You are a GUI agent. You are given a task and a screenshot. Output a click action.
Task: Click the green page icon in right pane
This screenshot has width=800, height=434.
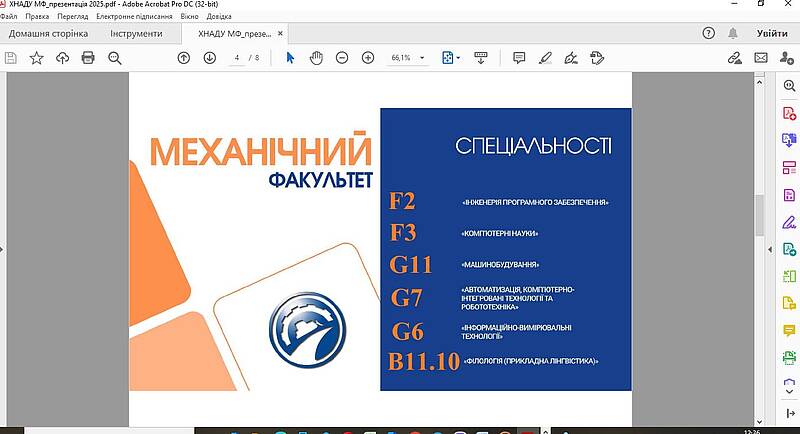tap(789, 249)
